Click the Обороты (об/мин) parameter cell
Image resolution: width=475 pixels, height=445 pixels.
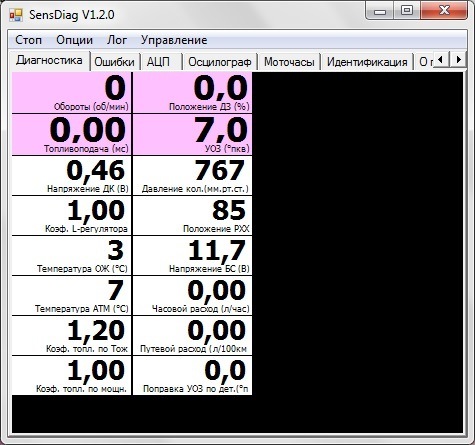(72, 93)
